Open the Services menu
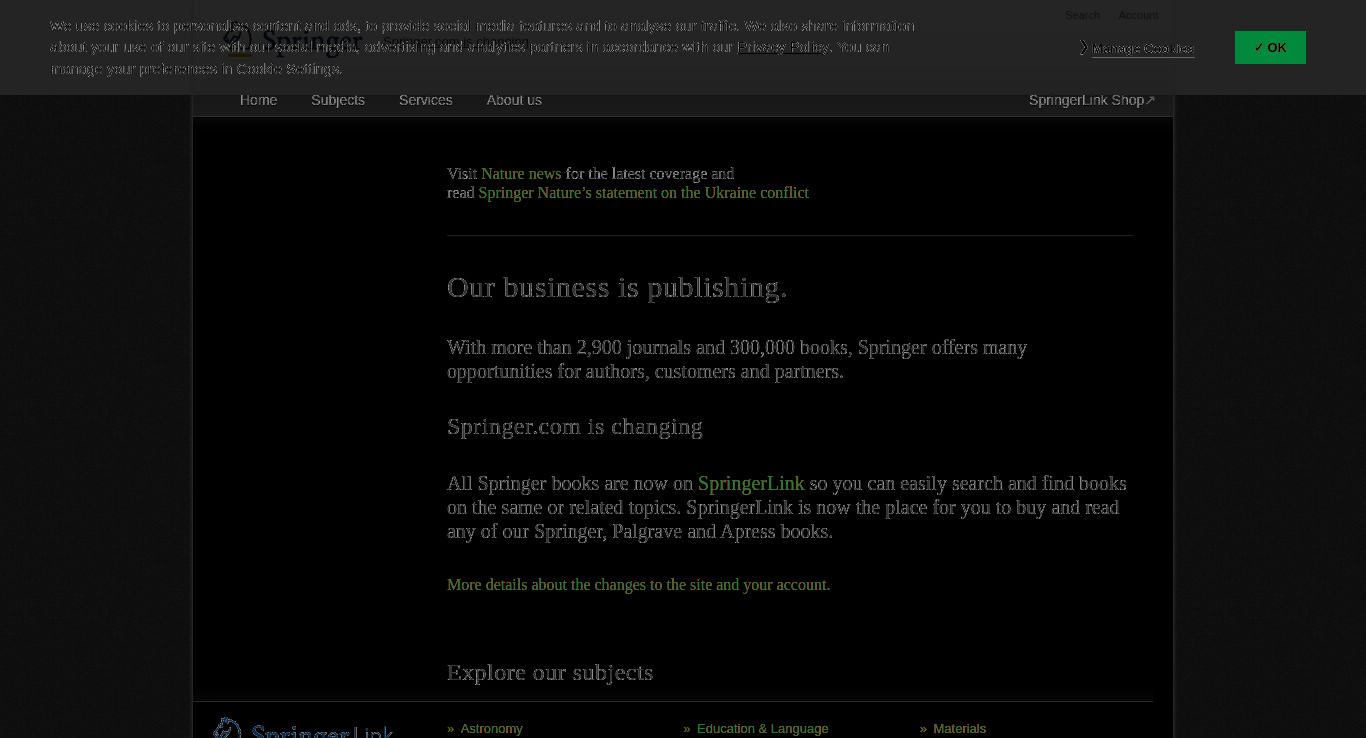The width and height of the screenshot is (1366, 738). coord(425,100)
